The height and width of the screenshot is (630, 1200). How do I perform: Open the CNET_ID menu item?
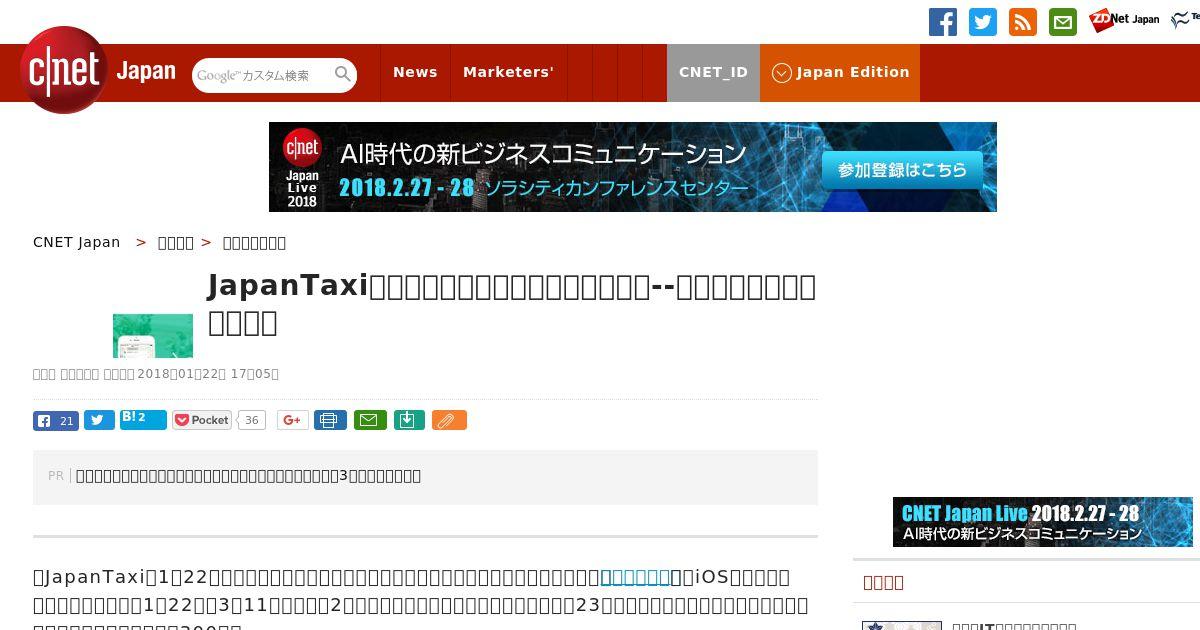point(713,72)
